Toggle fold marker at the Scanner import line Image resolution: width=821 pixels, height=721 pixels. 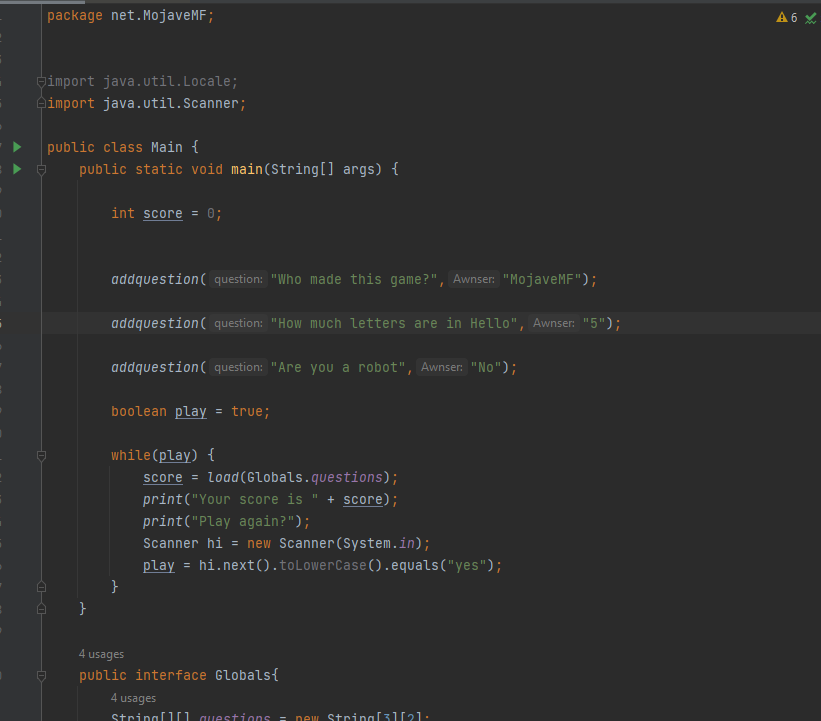click(41, 104)
